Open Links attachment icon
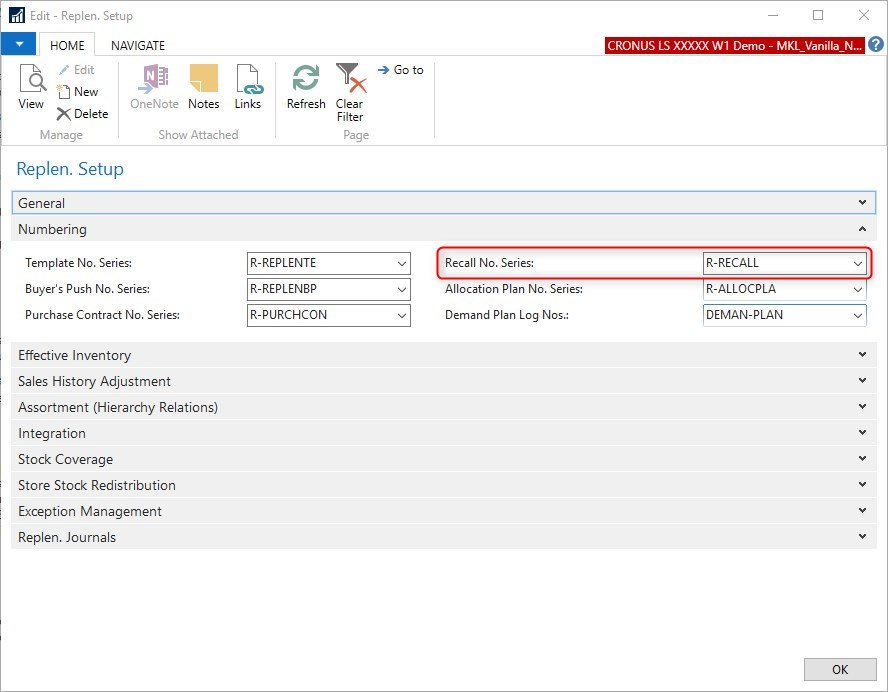 (247, 87)
